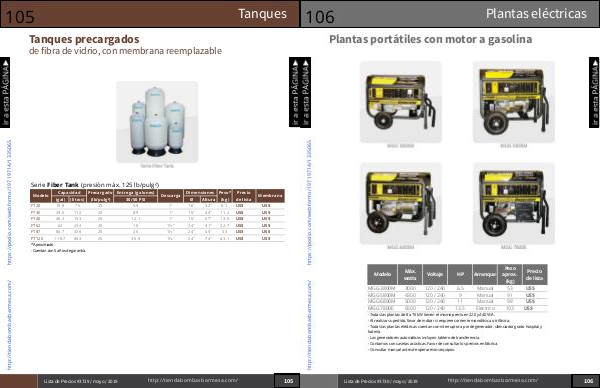Open the Fiber Tank product image
The height and width of the screenshot is (388, 600).
point(157,122)
